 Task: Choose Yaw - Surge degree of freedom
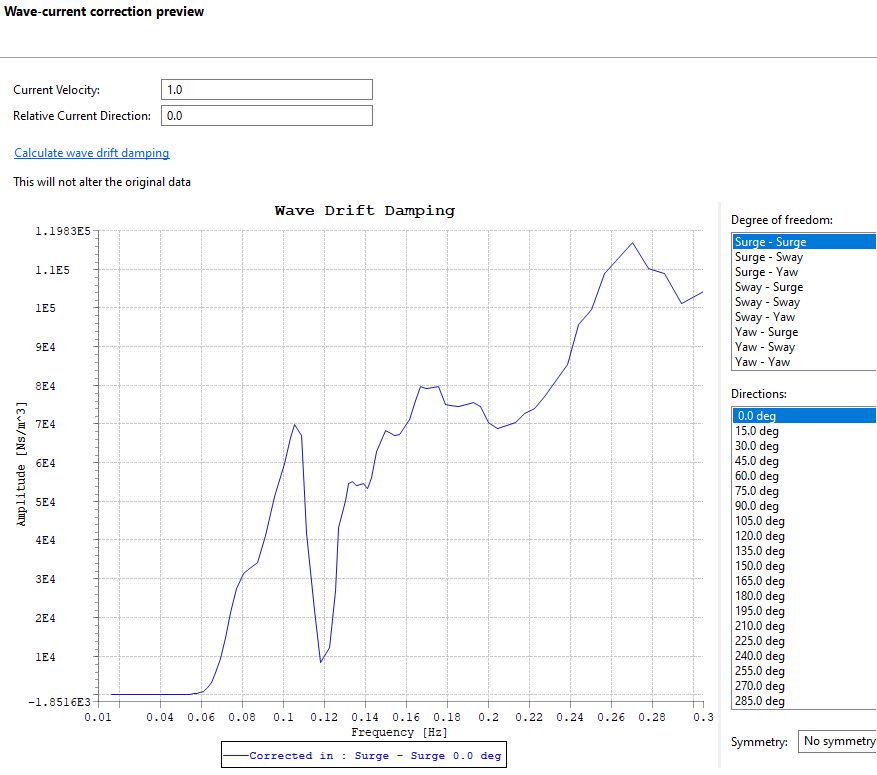pos(766,332)
